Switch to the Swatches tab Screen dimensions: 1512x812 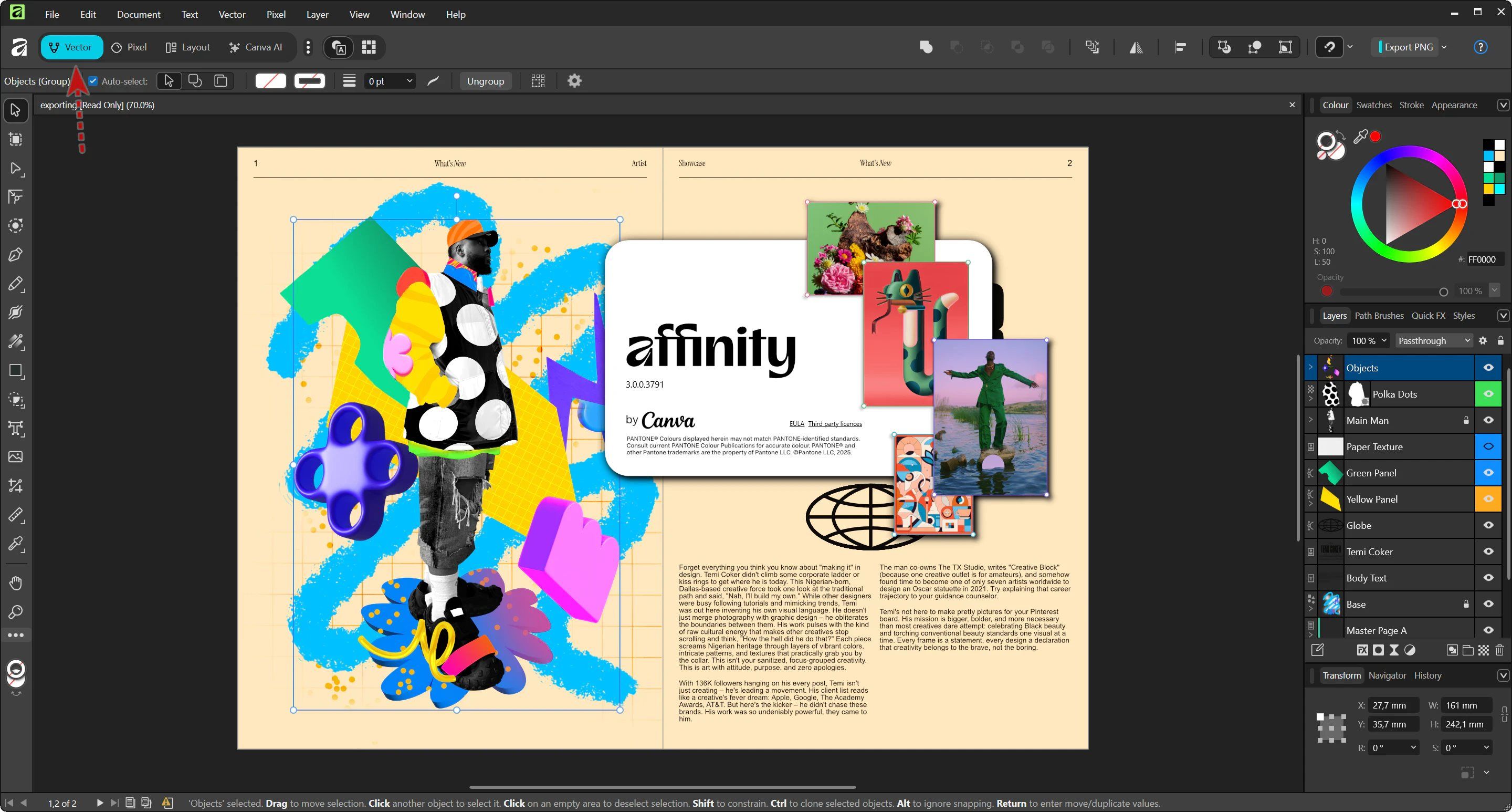(1373, 105)
